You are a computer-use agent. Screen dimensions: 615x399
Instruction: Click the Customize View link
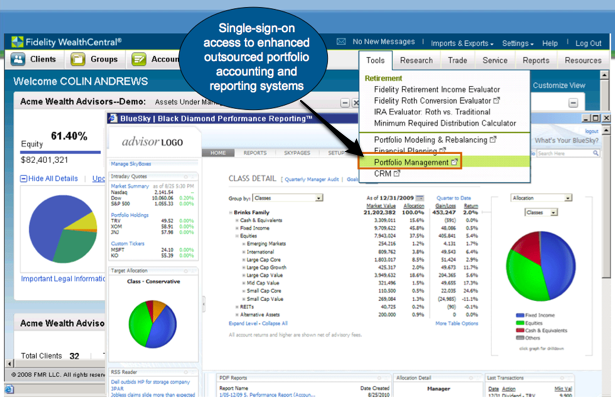tap(559, 85)
